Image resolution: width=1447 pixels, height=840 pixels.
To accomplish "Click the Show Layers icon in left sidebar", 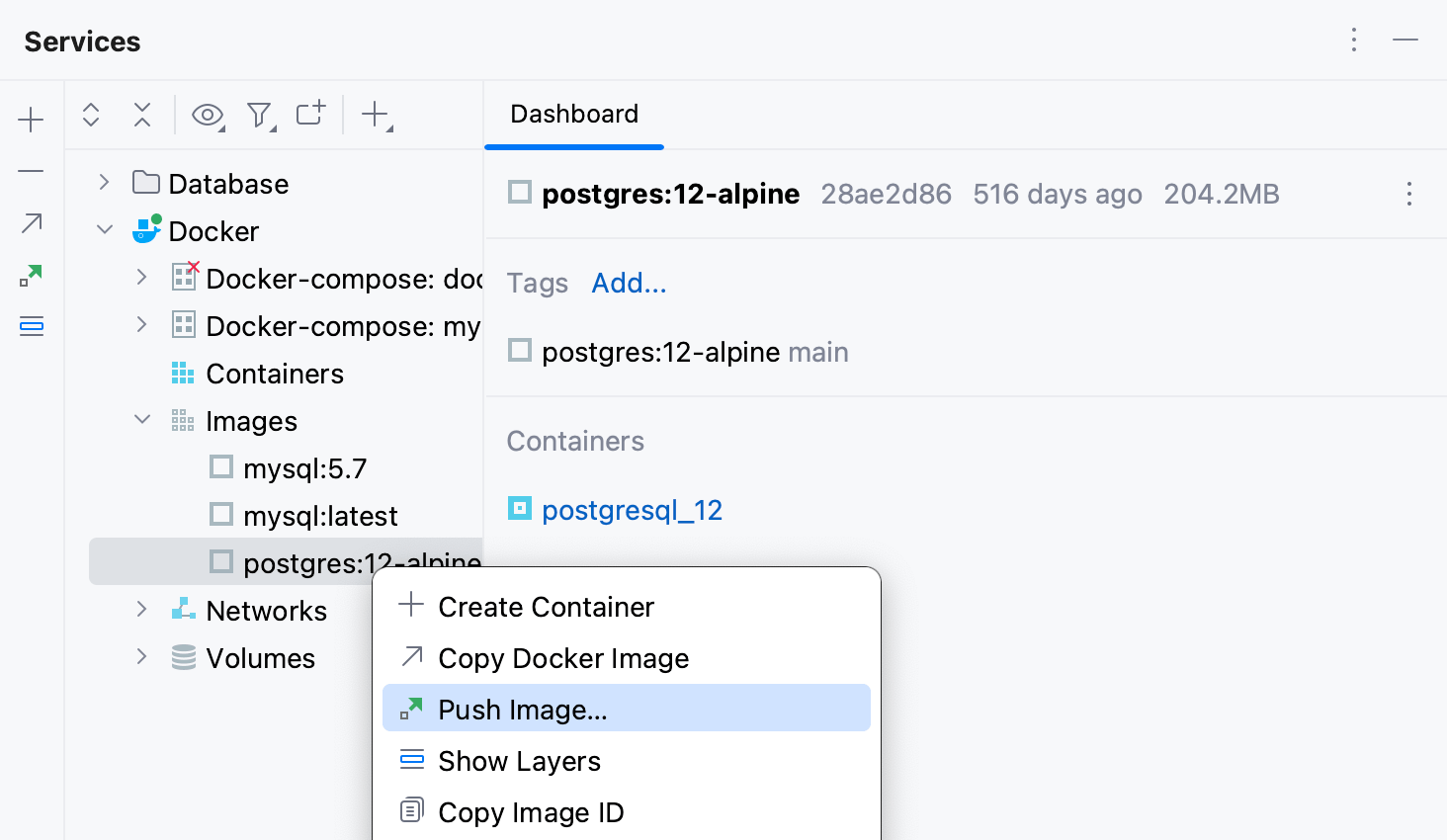I will [31, 326].
